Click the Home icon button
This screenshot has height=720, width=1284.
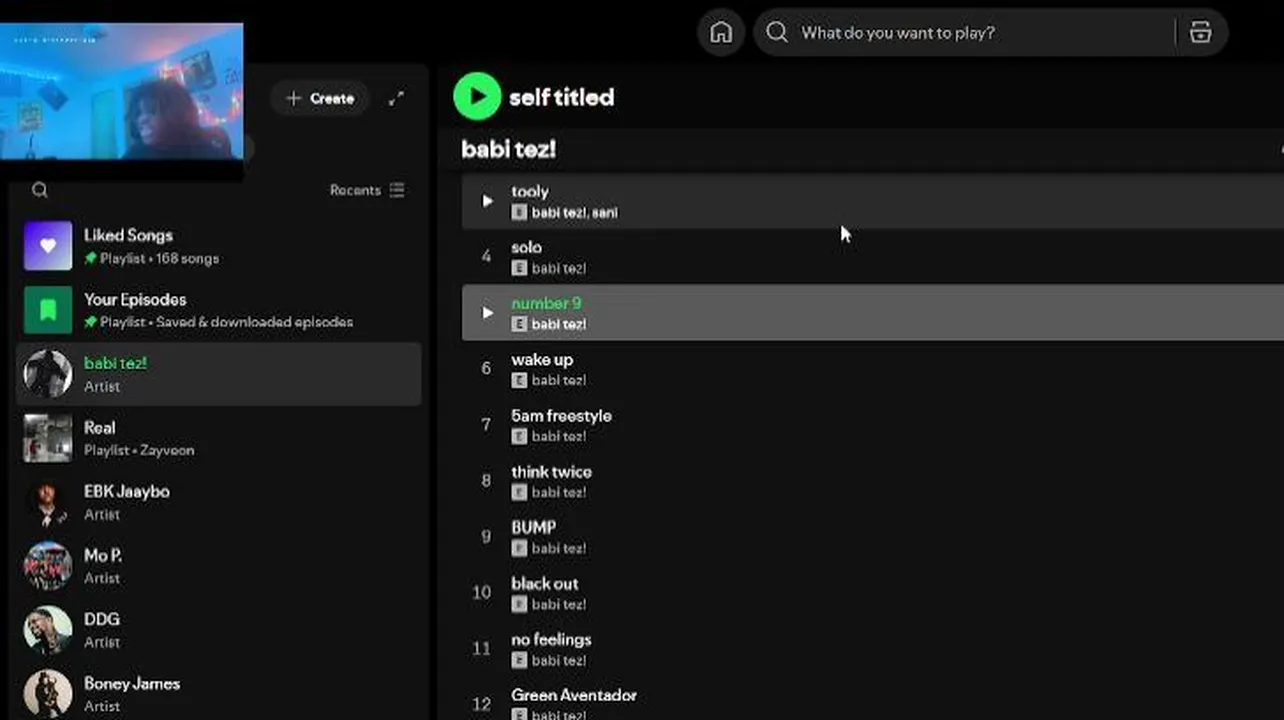pos(720,33)
